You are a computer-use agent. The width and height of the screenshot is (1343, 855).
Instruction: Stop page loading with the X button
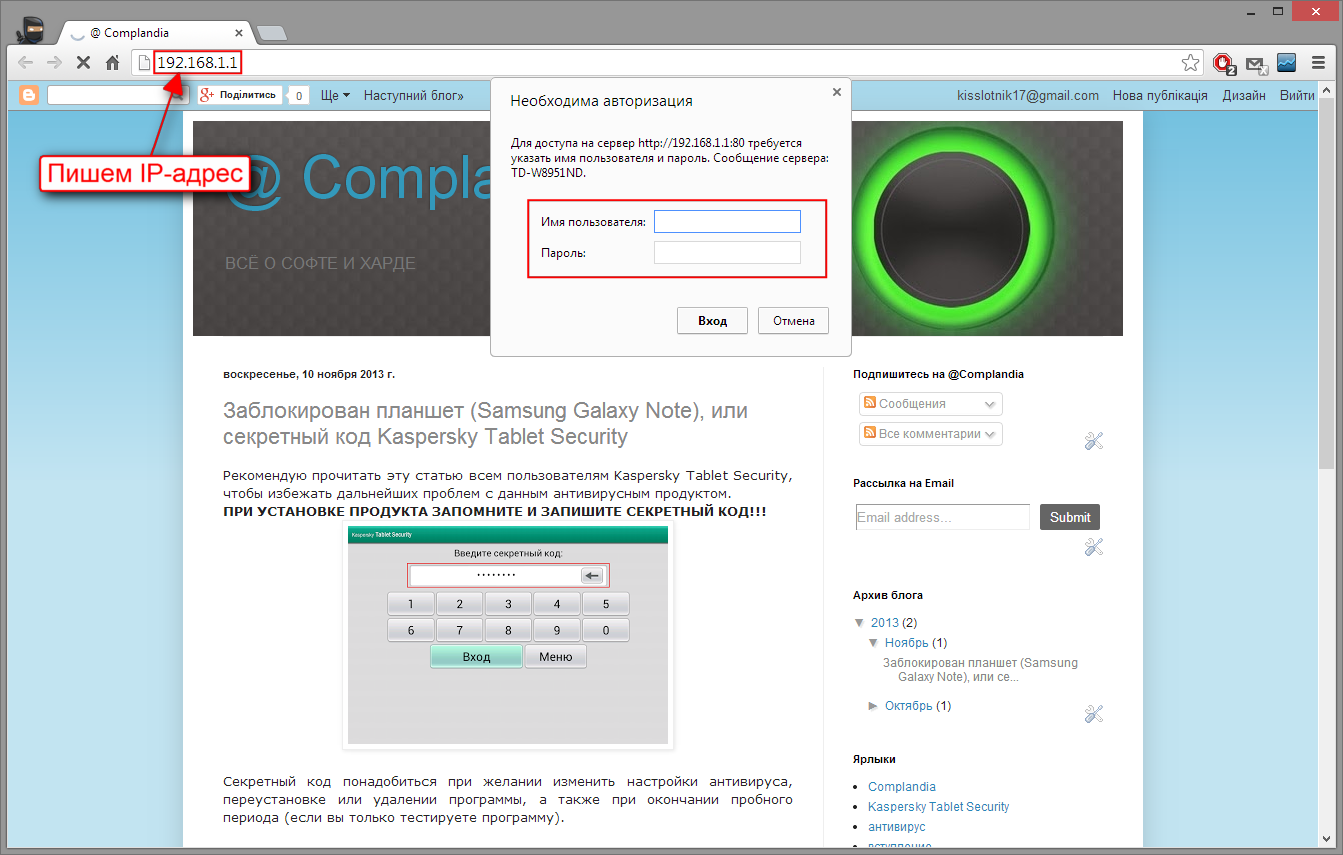[x=83, y=63]
